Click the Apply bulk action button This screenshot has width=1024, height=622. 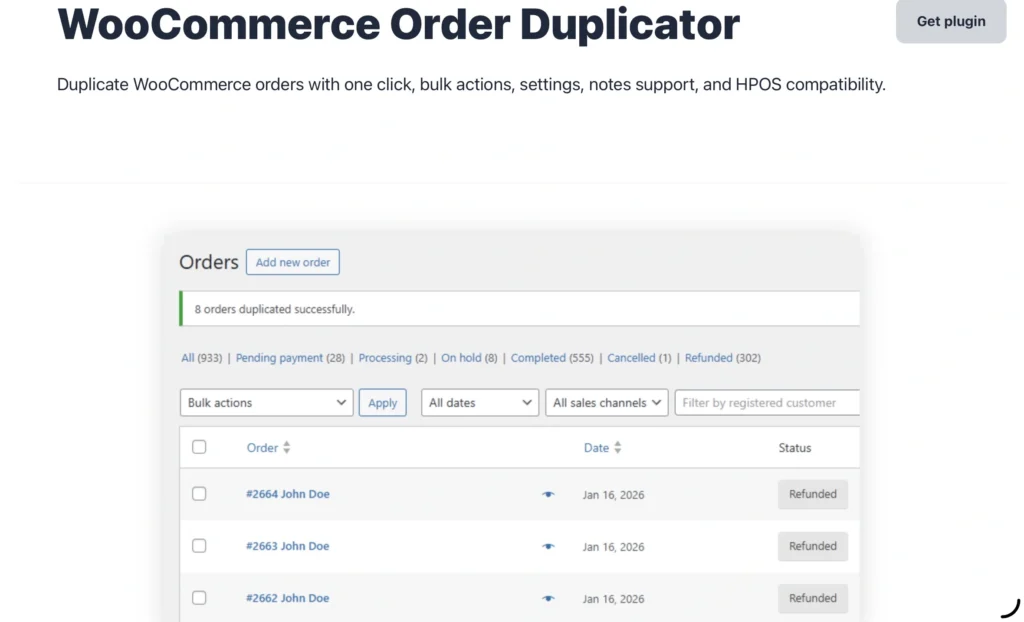tap(382, 403)
